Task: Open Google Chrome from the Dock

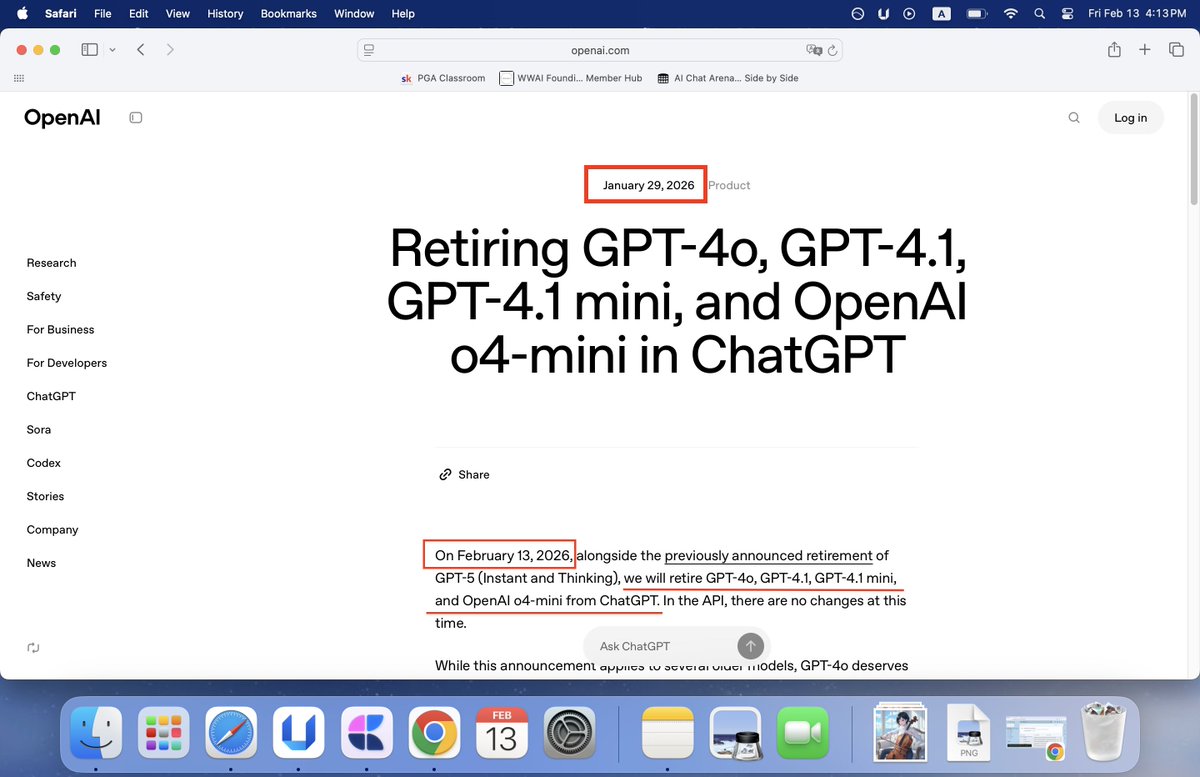Action: point(435,735)
